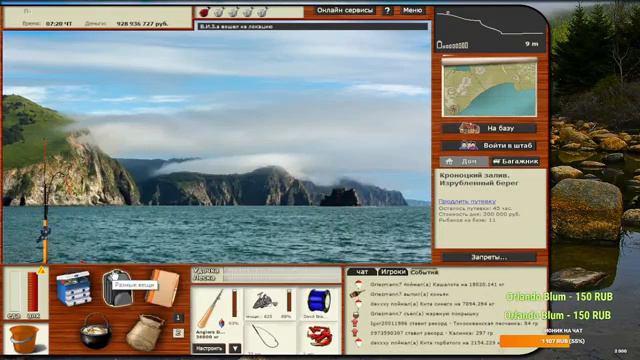Open Онлайн сервисы menu
Image resolution: width=640 pixels, height=360 pixels.
(344, 11)
